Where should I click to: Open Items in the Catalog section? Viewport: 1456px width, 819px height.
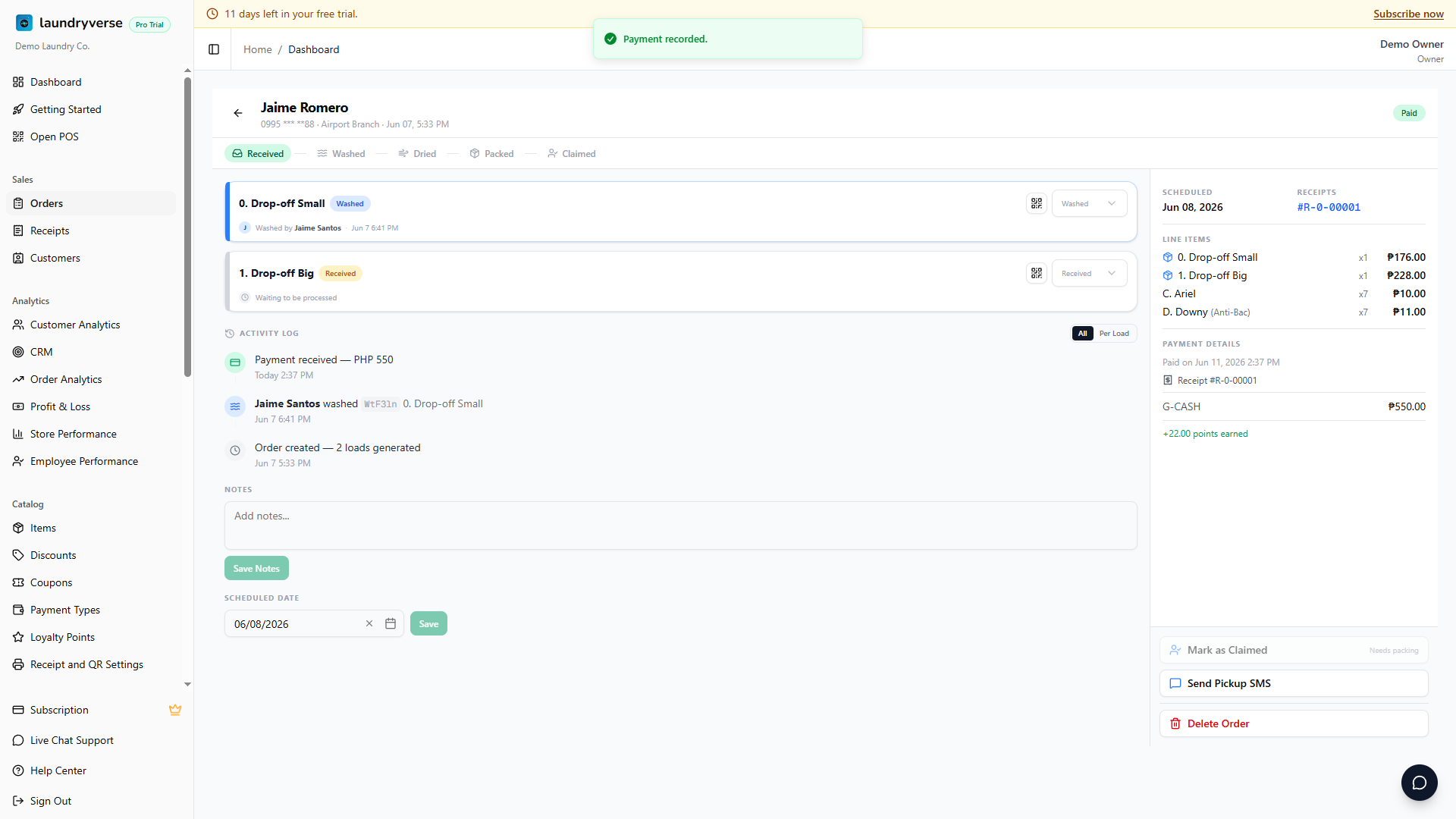click(91, 528)
